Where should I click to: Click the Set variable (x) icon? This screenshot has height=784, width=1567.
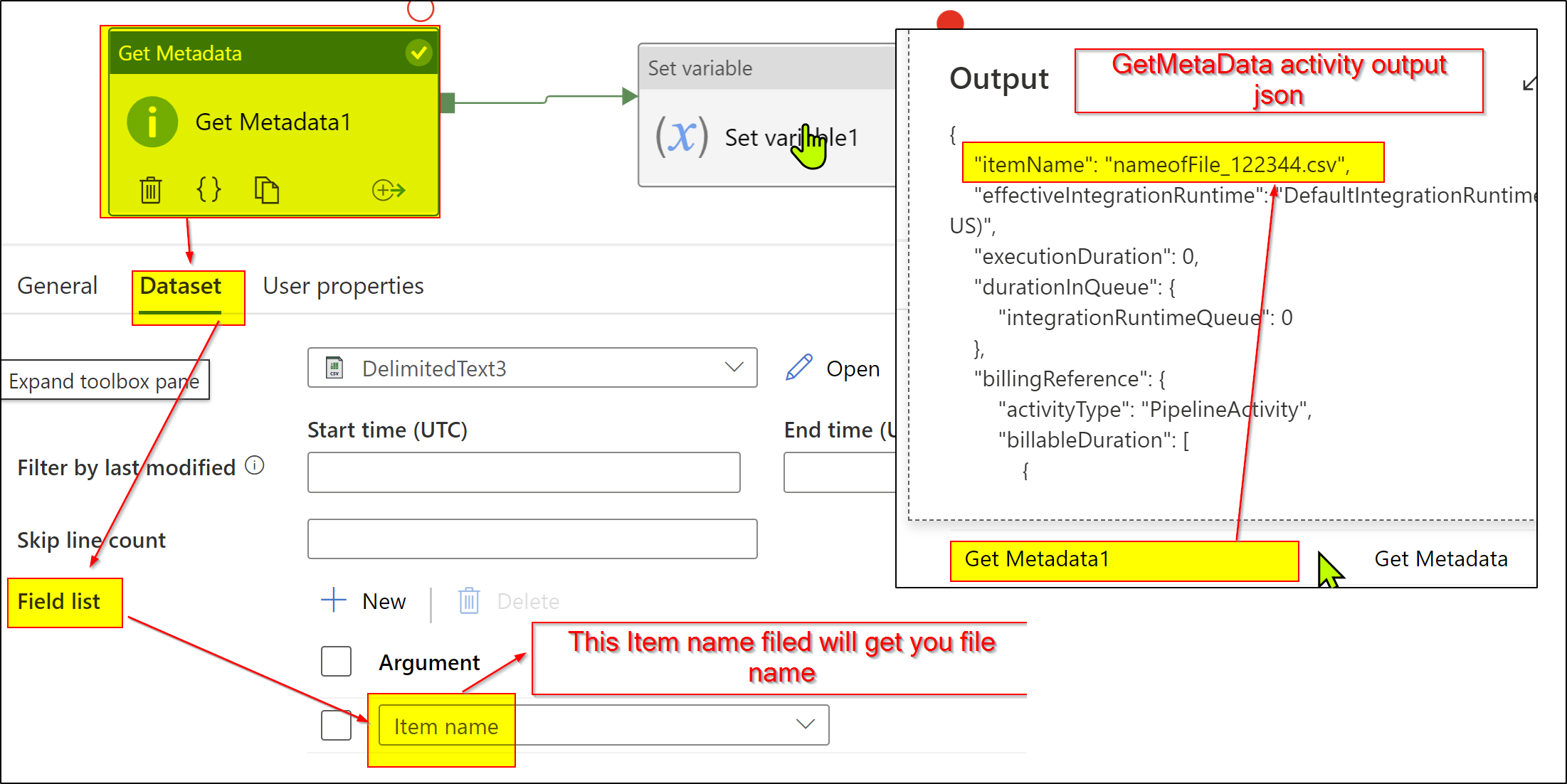pos(681,137)
